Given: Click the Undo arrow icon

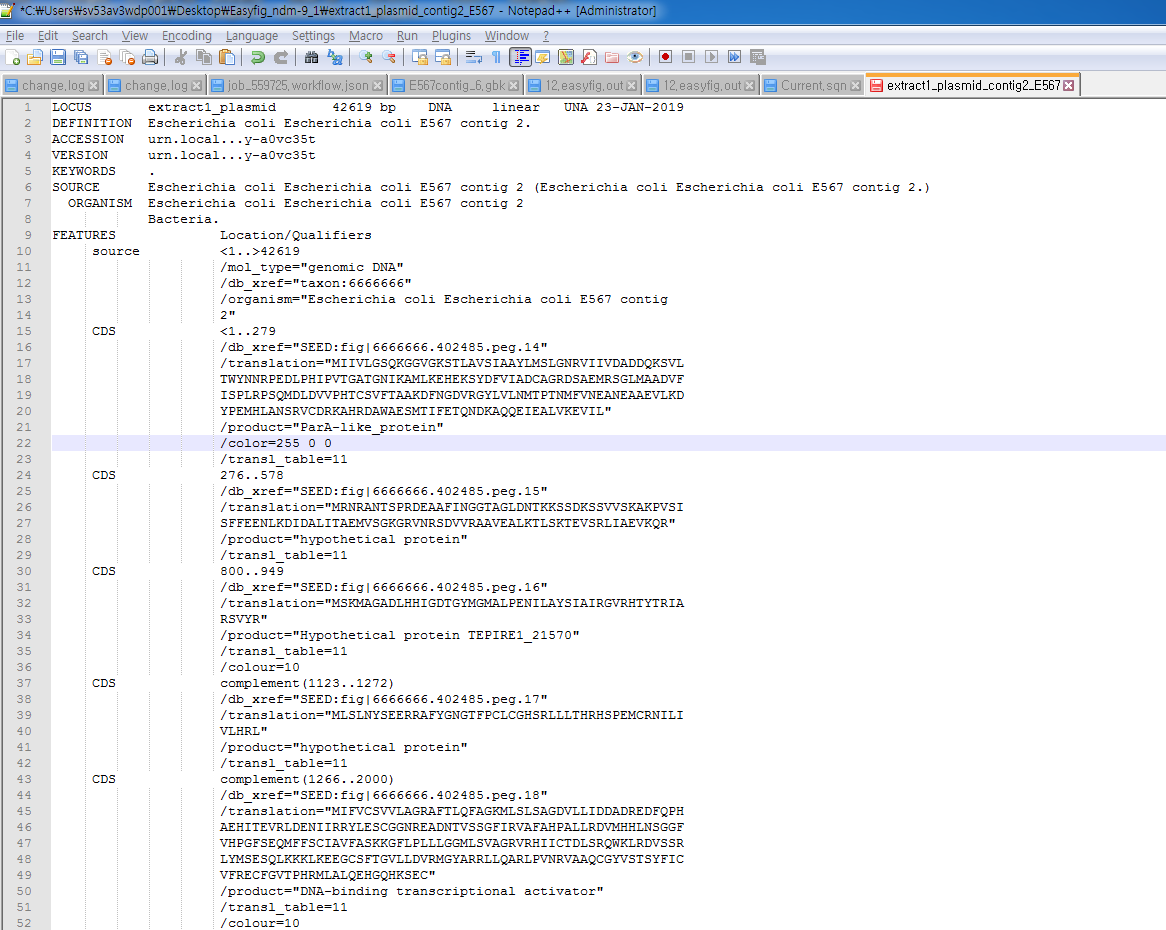Looking at the screenshot, I should click(x=258, y=56).
